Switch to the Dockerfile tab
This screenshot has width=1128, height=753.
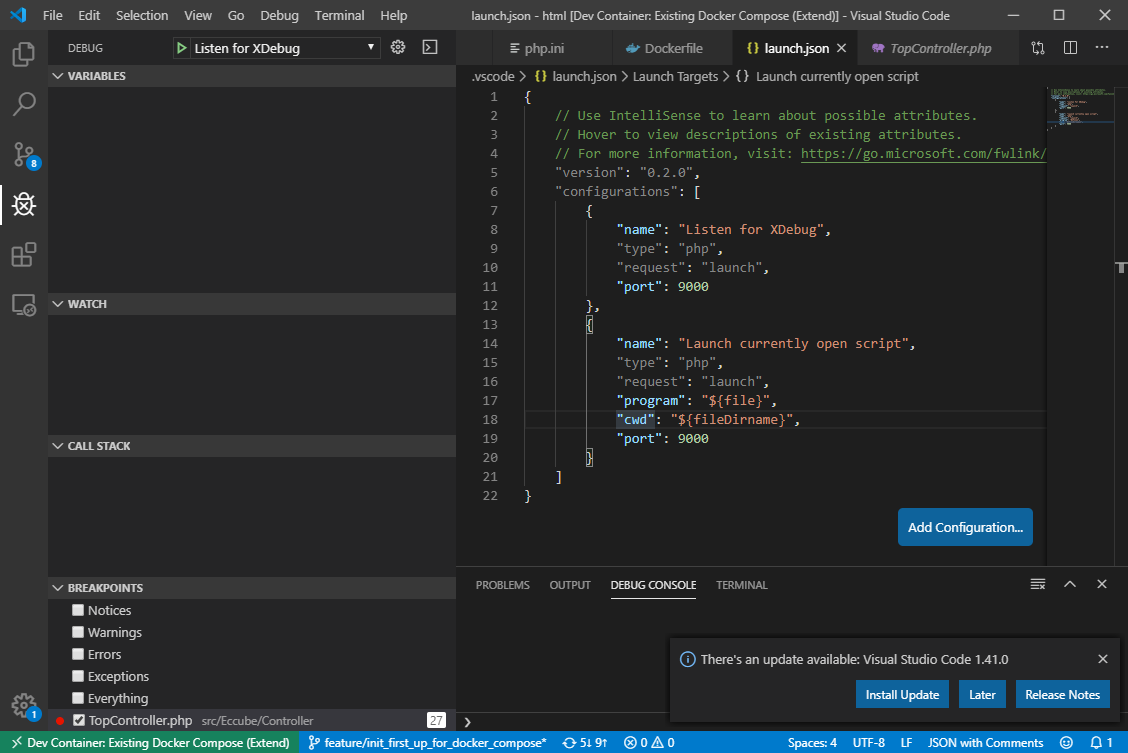673,48
